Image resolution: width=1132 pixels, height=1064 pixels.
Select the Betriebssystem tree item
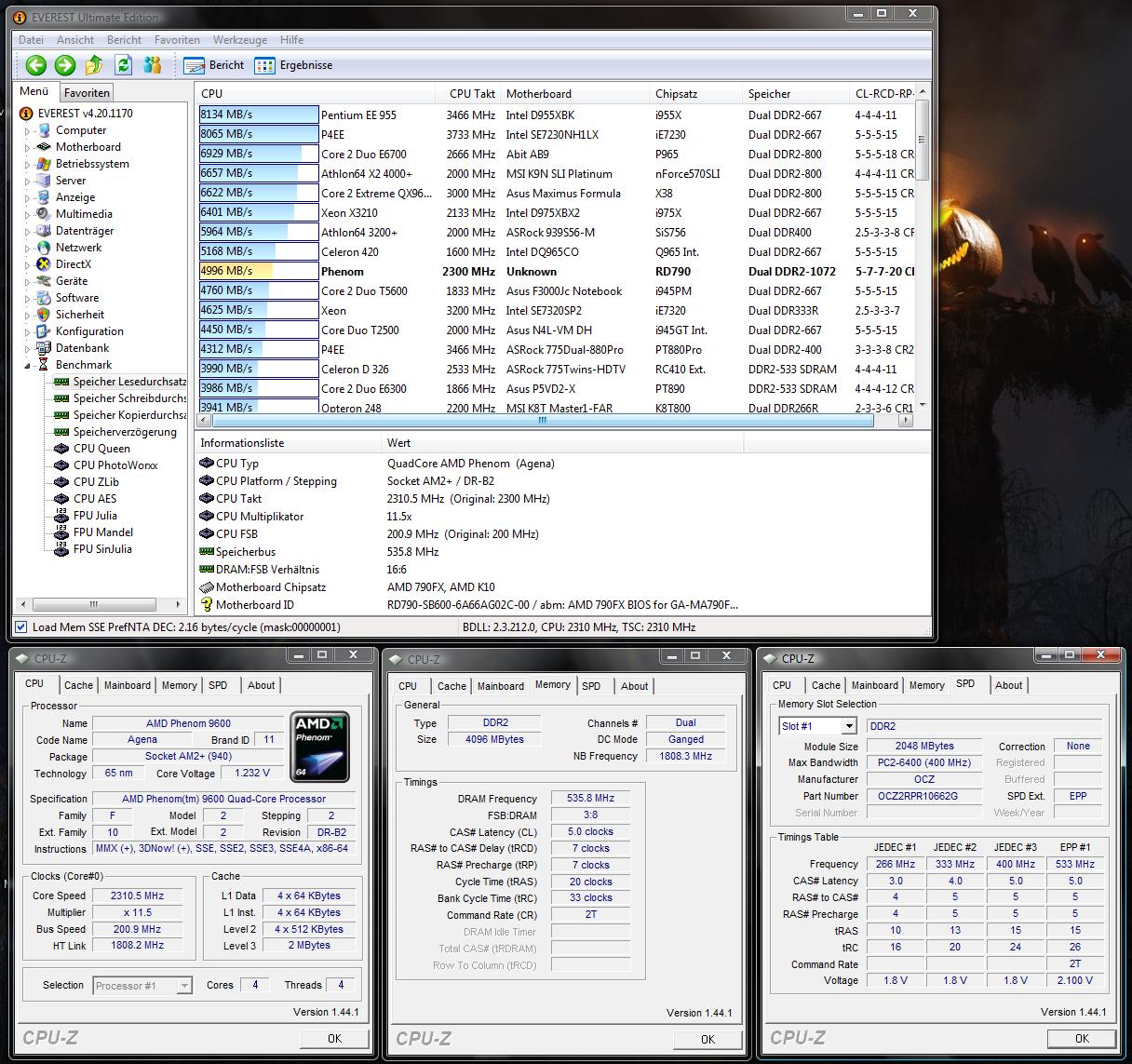[x=91, y=164]
